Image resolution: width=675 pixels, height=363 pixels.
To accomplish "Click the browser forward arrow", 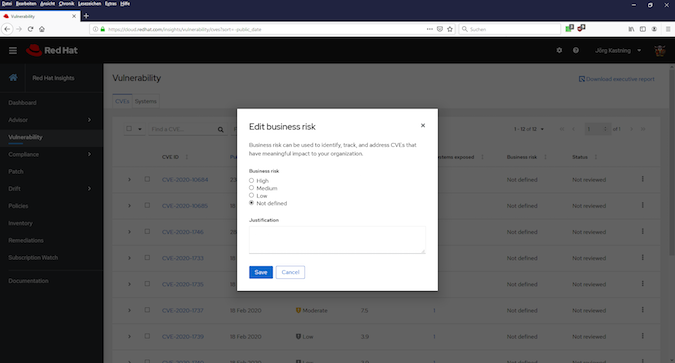I will [19, 29].
